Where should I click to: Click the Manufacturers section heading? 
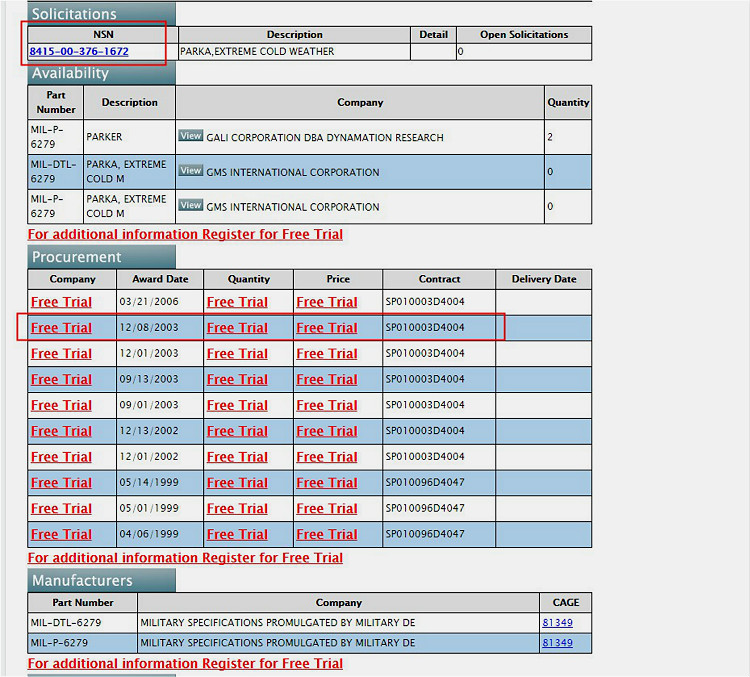pyautogui.click(x=101, y=580)
